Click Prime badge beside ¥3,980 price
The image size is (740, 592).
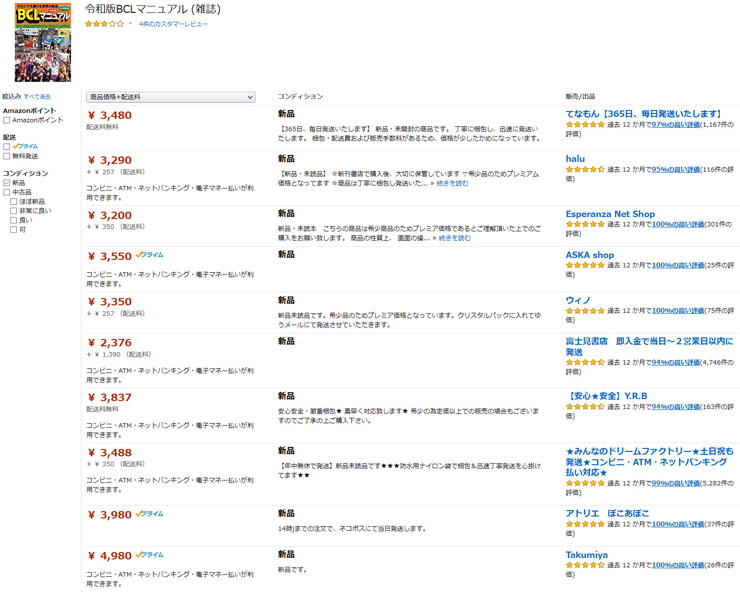click(150, 514)
